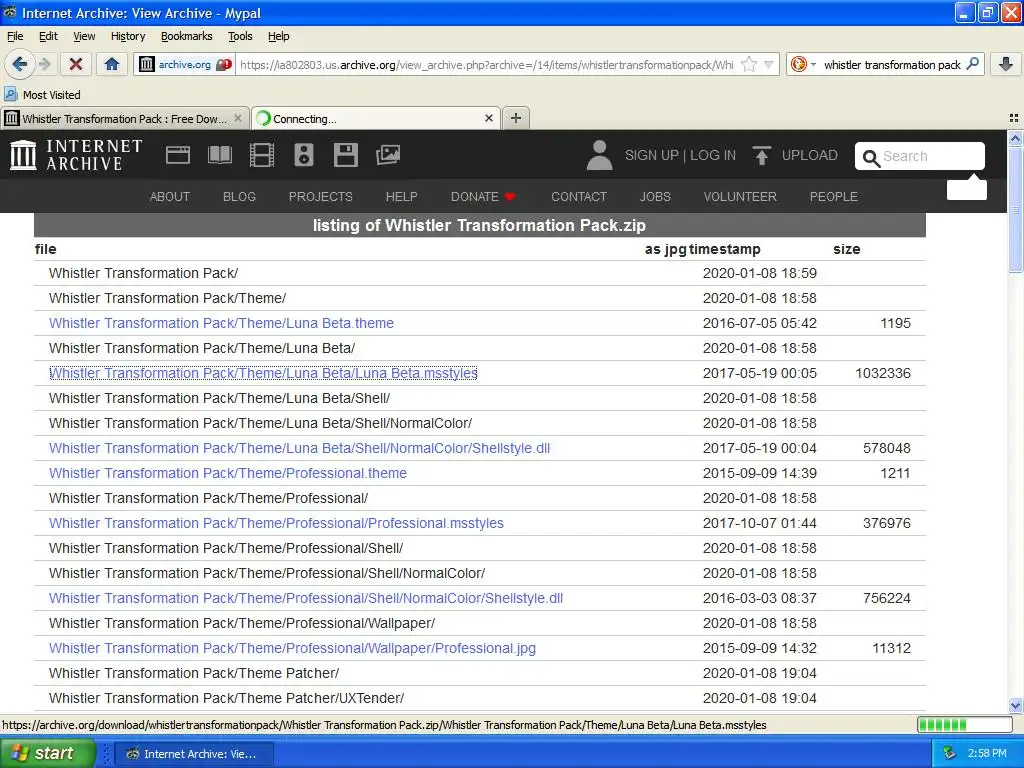Viewport: 1024px width, 768px height.
Task: Click the system tray network icon
Action: point(950,753)
